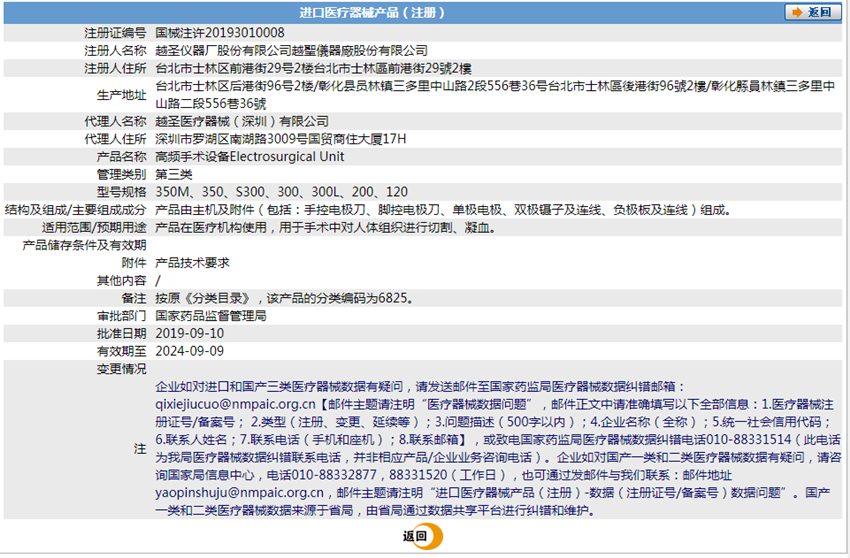
Task: Click the bottom 返回 button with orange circle
Action: 422,536
